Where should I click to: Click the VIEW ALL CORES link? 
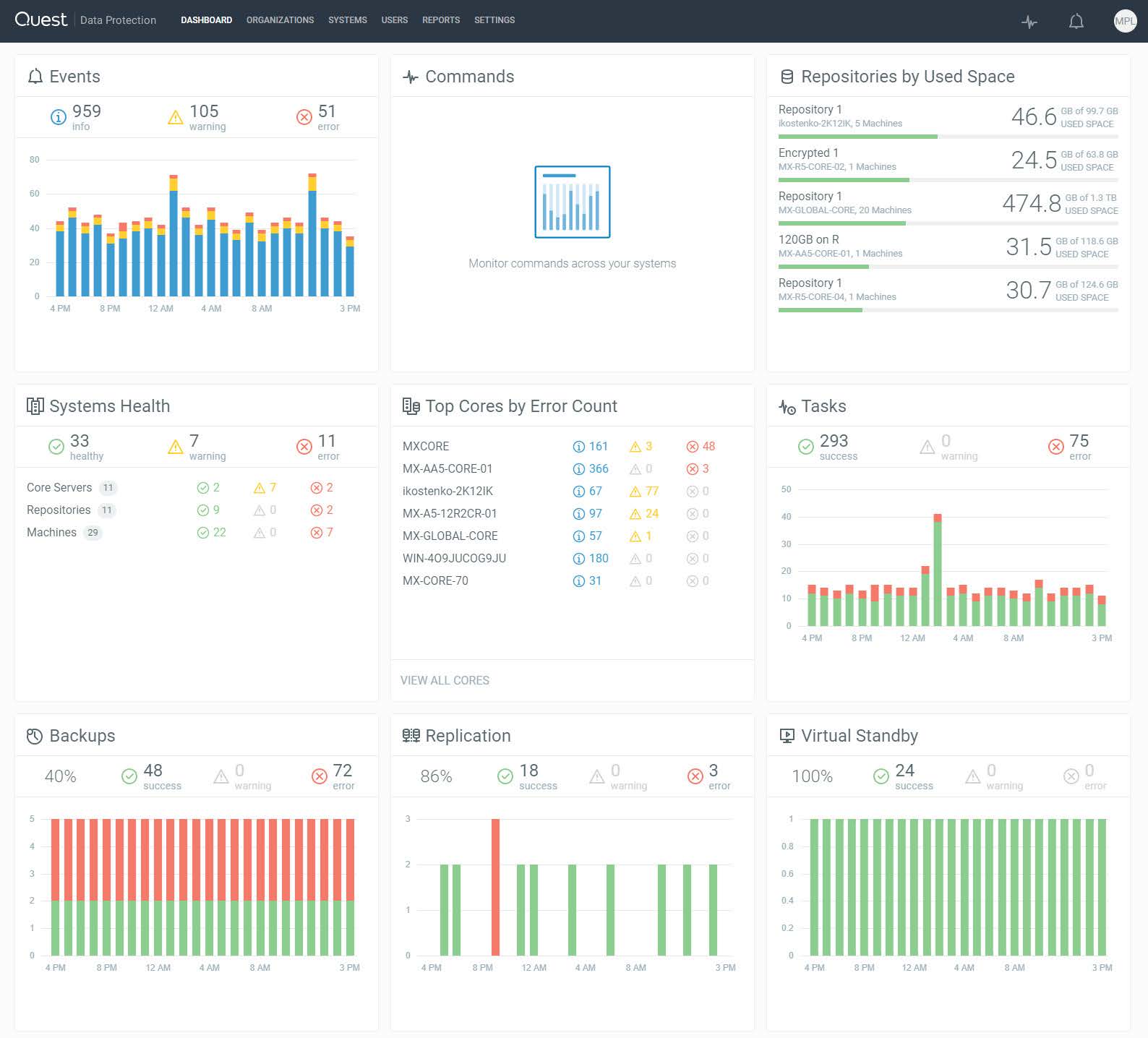(445, 680)
